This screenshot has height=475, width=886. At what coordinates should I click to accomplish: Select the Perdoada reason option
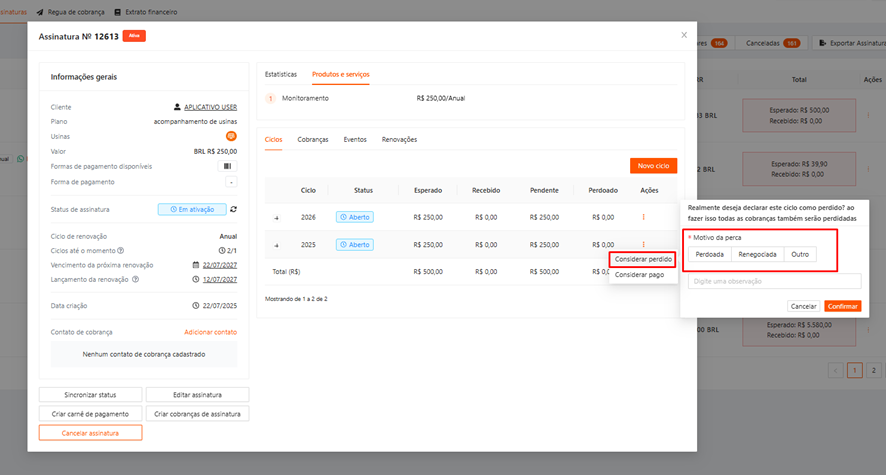[710, 254]
